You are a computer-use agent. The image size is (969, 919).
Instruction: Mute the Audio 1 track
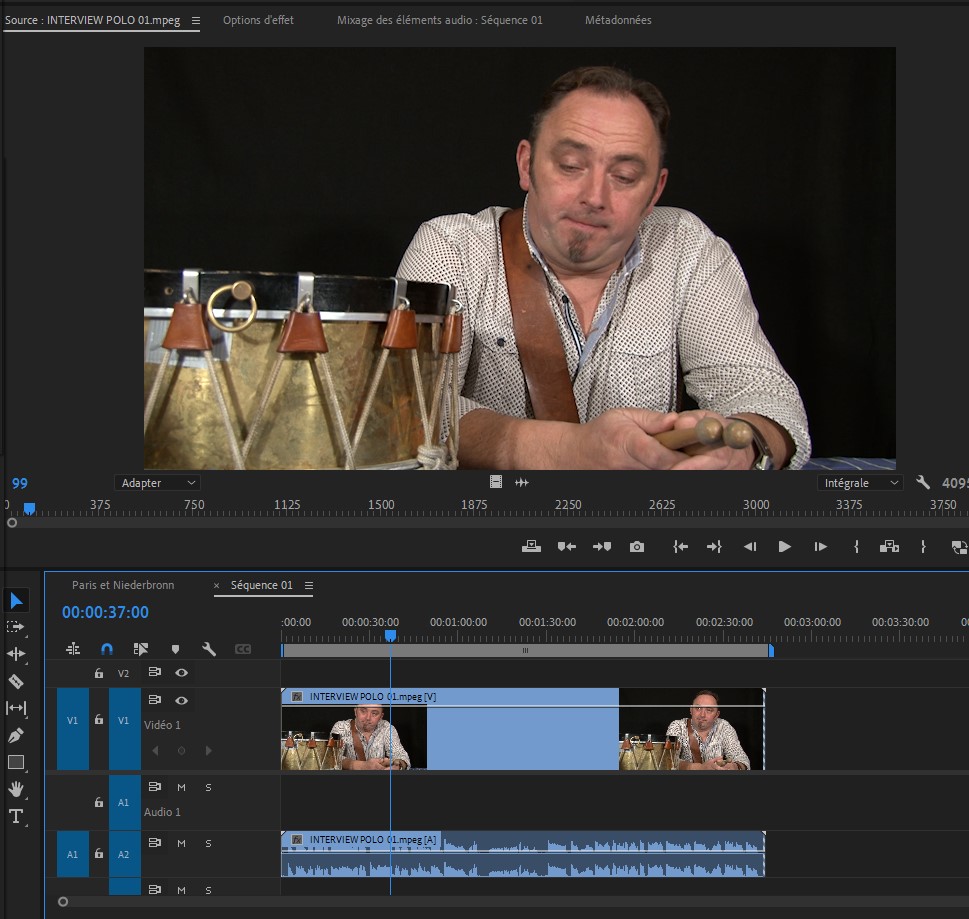pyautogui.click(x=181, y=787)
